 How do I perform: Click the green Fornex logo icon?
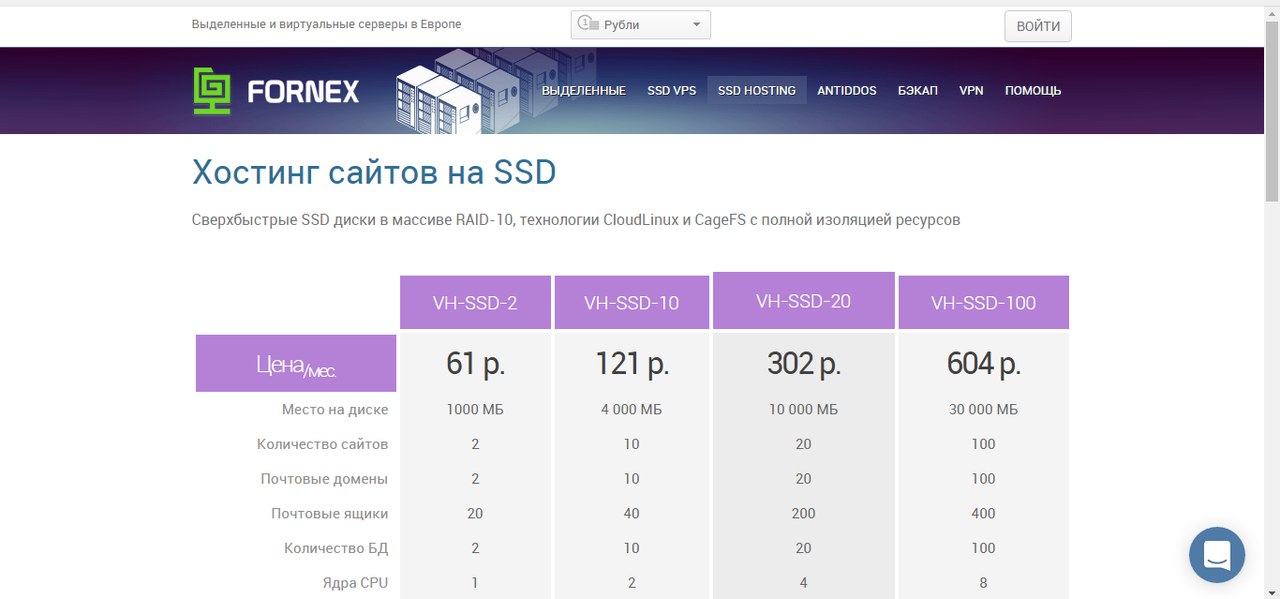pos(212,91)
